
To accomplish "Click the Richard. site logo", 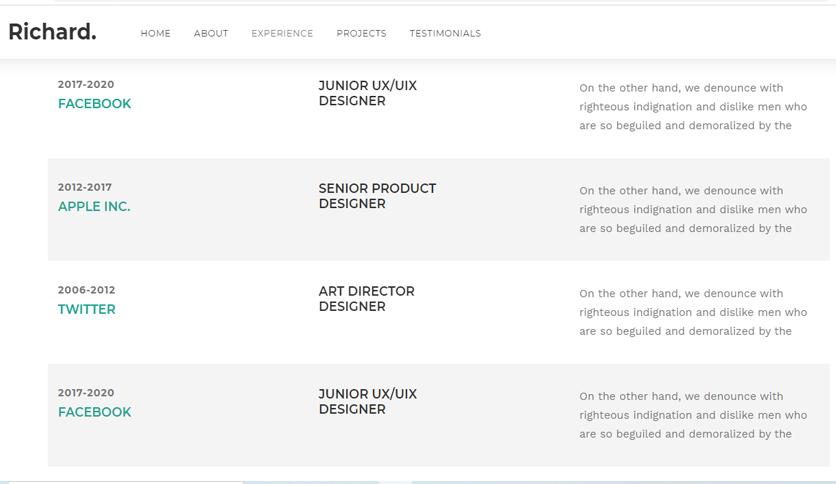I will pos(52,32).
